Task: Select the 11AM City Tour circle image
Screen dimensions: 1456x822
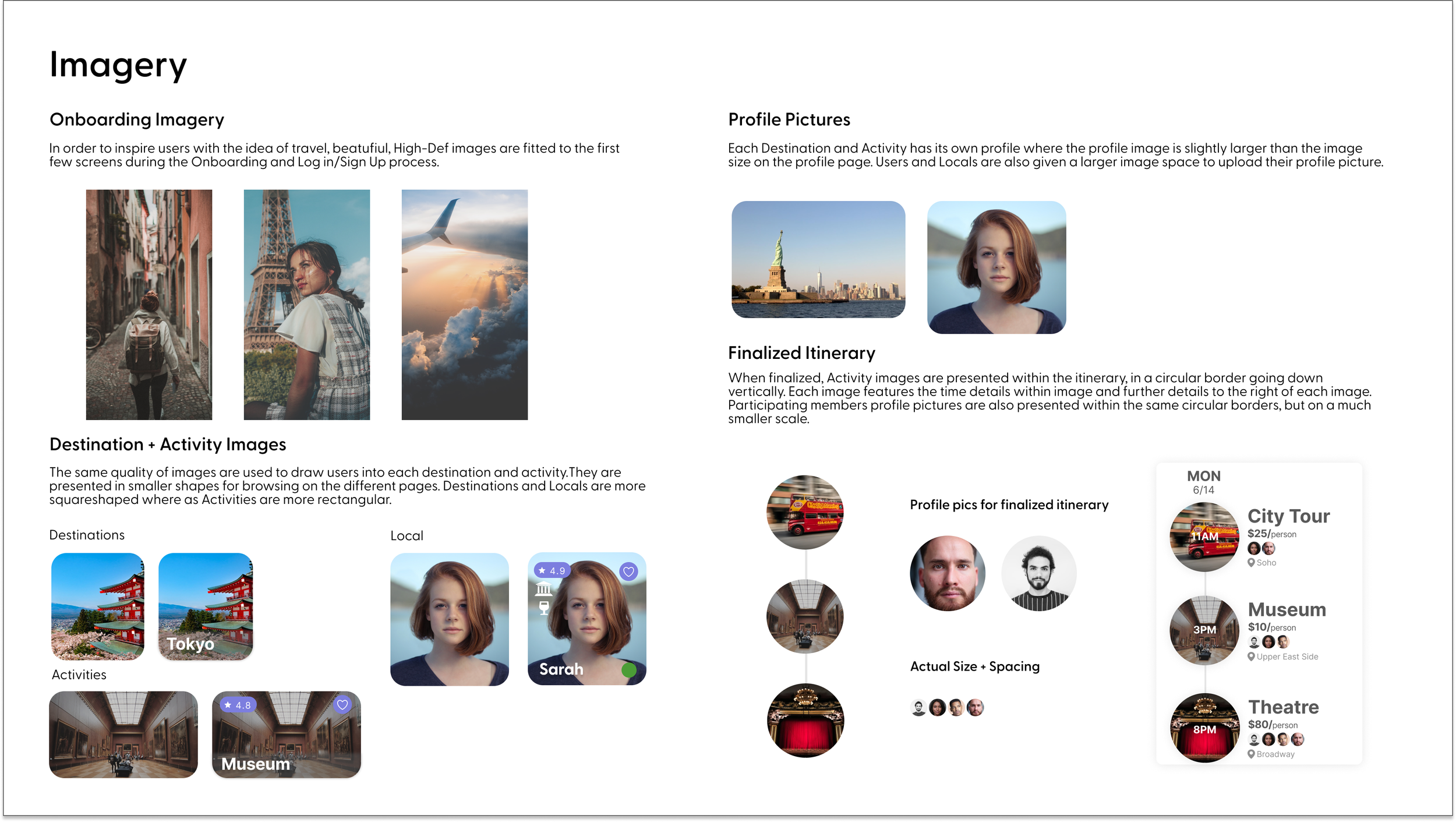Action: 1205,537
